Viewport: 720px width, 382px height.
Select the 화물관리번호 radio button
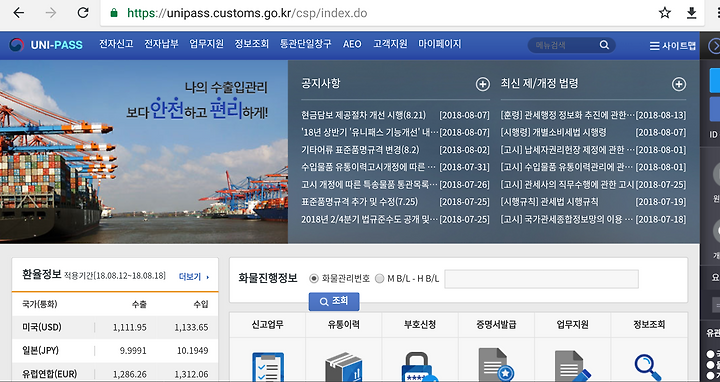tap(314, 278)
